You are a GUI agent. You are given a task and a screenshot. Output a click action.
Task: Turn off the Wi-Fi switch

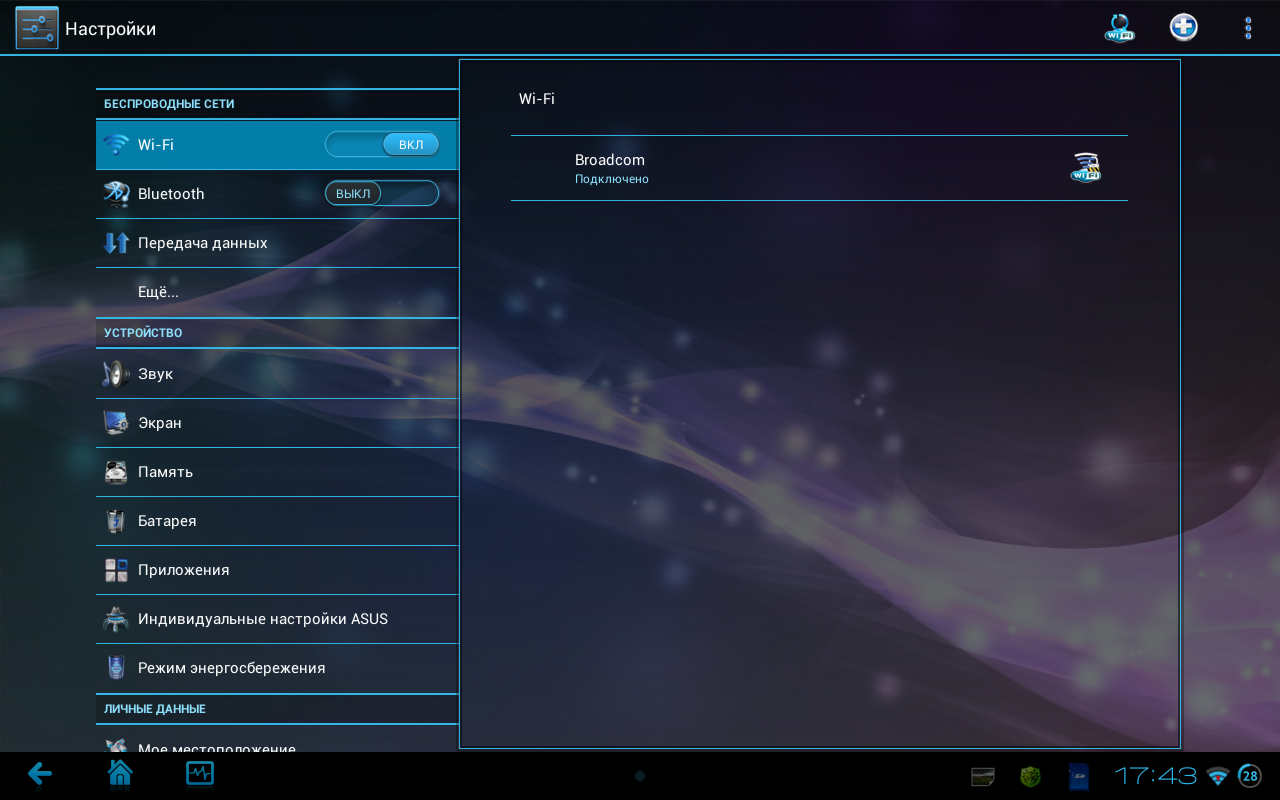pos(382,145)
